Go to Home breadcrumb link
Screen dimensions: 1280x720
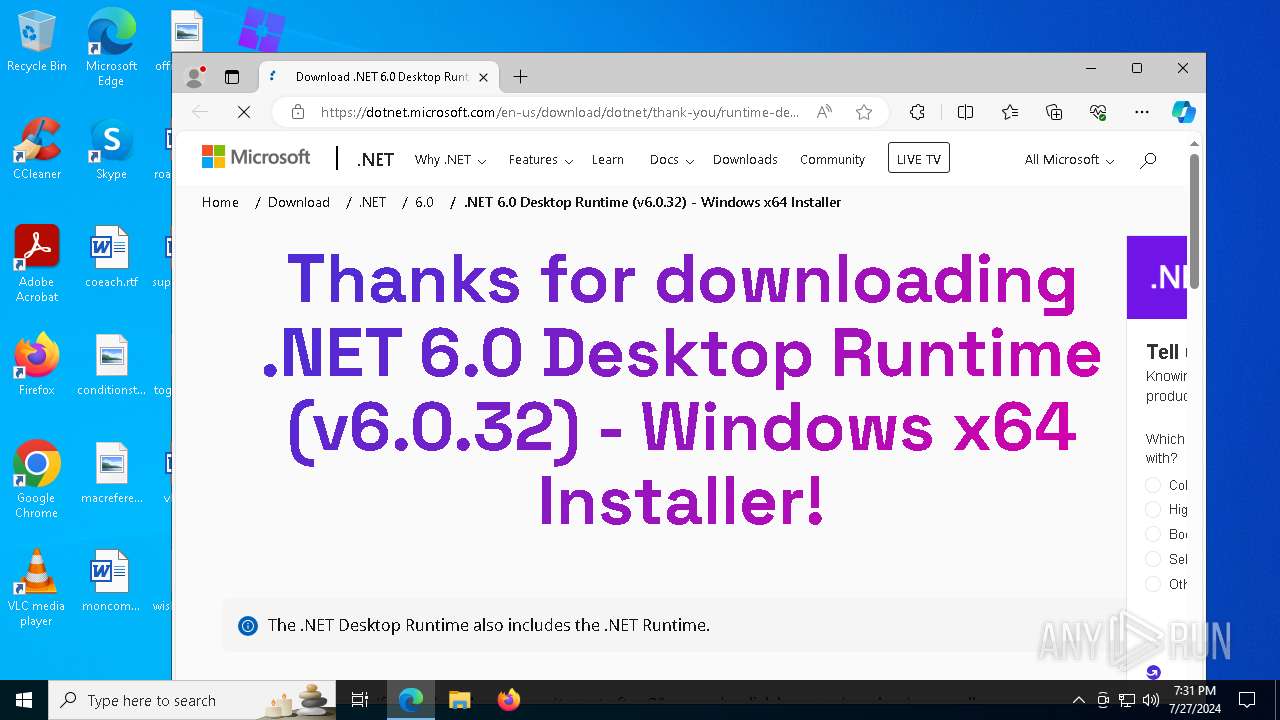[x=220, y=202]
